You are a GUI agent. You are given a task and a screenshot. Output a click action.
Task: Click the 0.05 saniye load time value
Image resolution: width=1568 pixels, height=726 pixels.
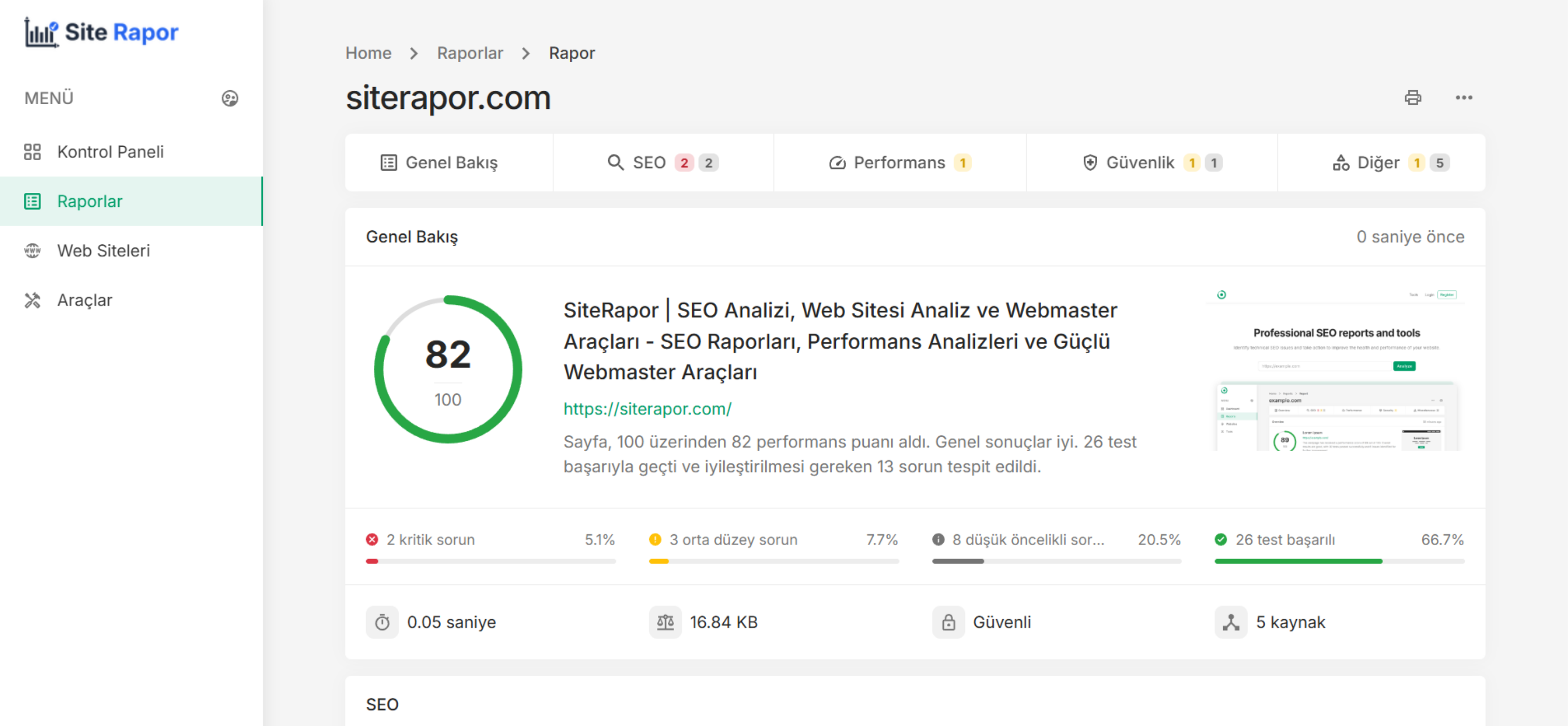pyautogui.click(x=451, y=622)
